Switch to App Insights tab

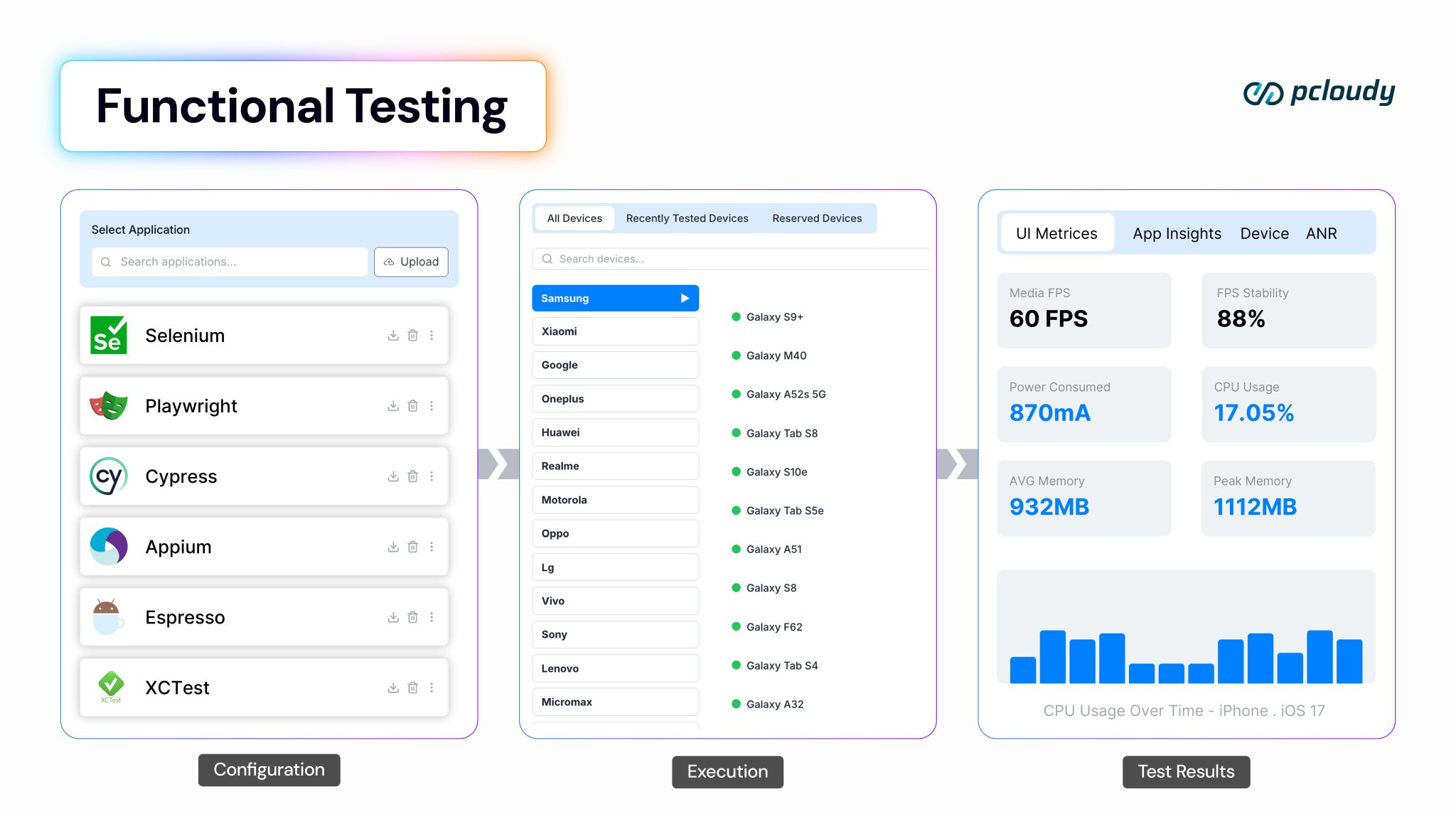tap(1177, 233)
